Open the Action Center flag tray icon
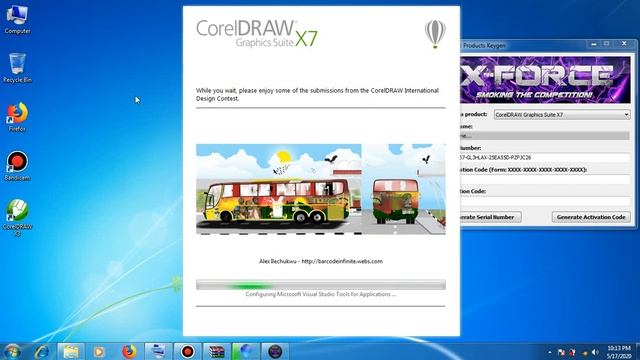The height and width of the screenshot is (360, 640). 562,352
